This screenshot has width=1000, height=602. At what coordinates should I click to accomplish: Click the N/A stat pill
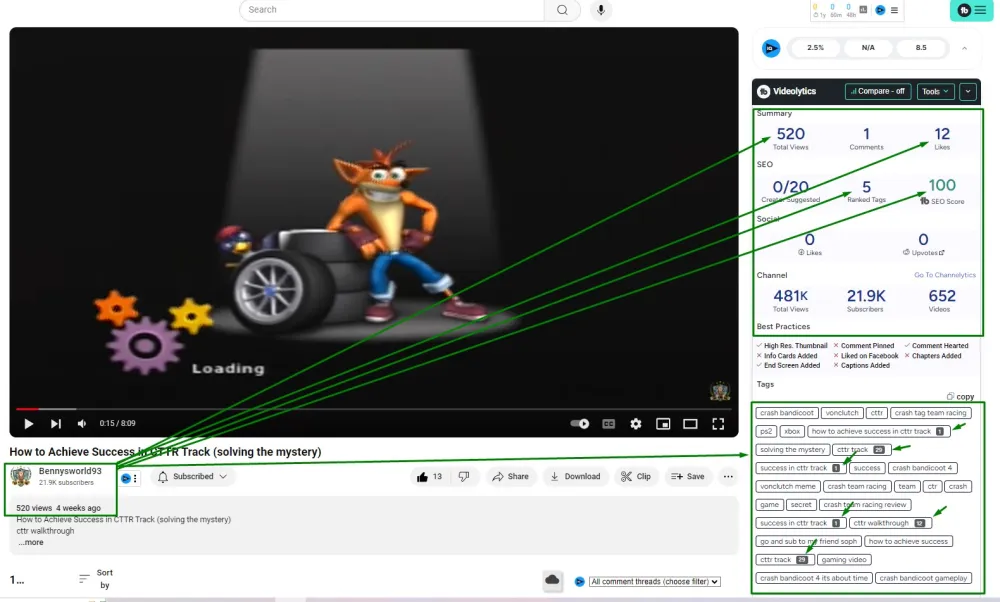point(868,48)
